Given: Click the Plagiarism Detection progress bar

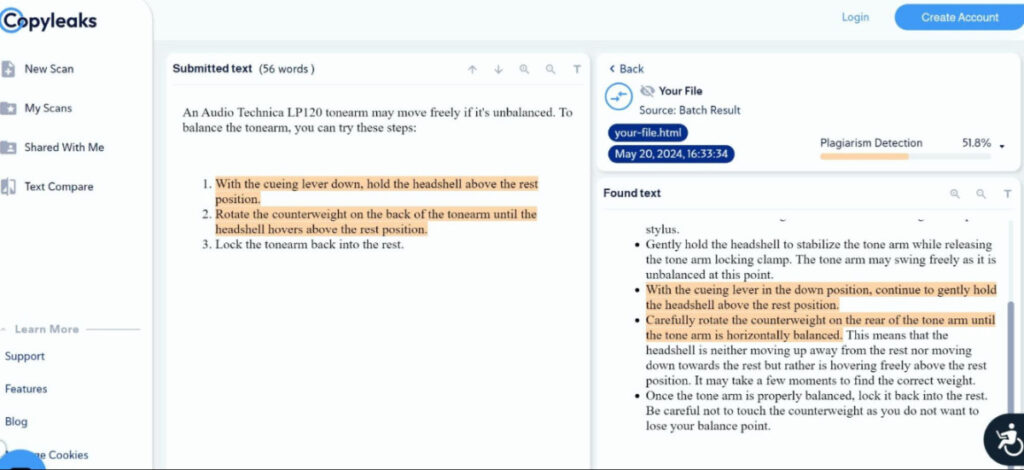Looking at the screenshot, I should (905, 157).
